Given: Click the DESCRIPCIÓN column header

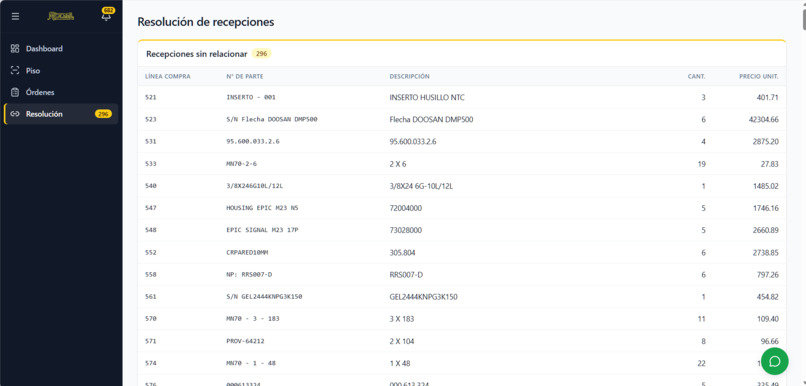Looking at the screenshot, I should (409, 77).
